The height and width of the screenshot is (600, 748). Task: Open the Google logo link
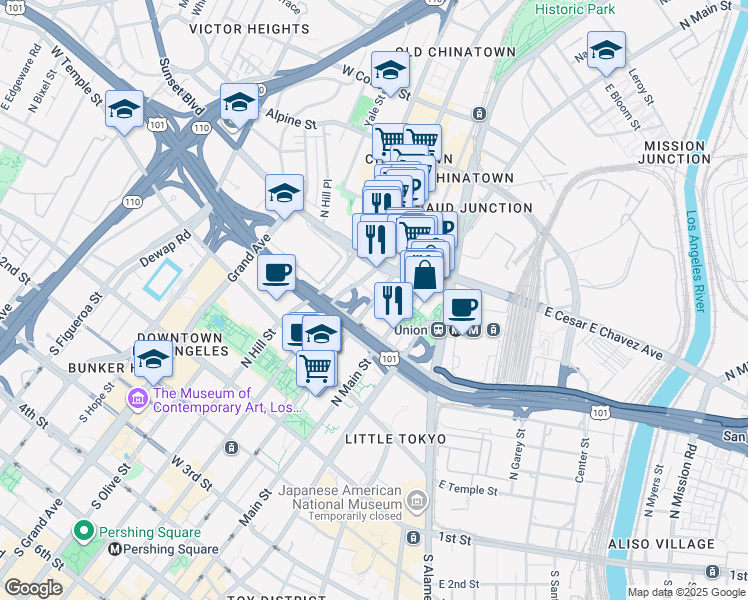(x=33, y=588)
